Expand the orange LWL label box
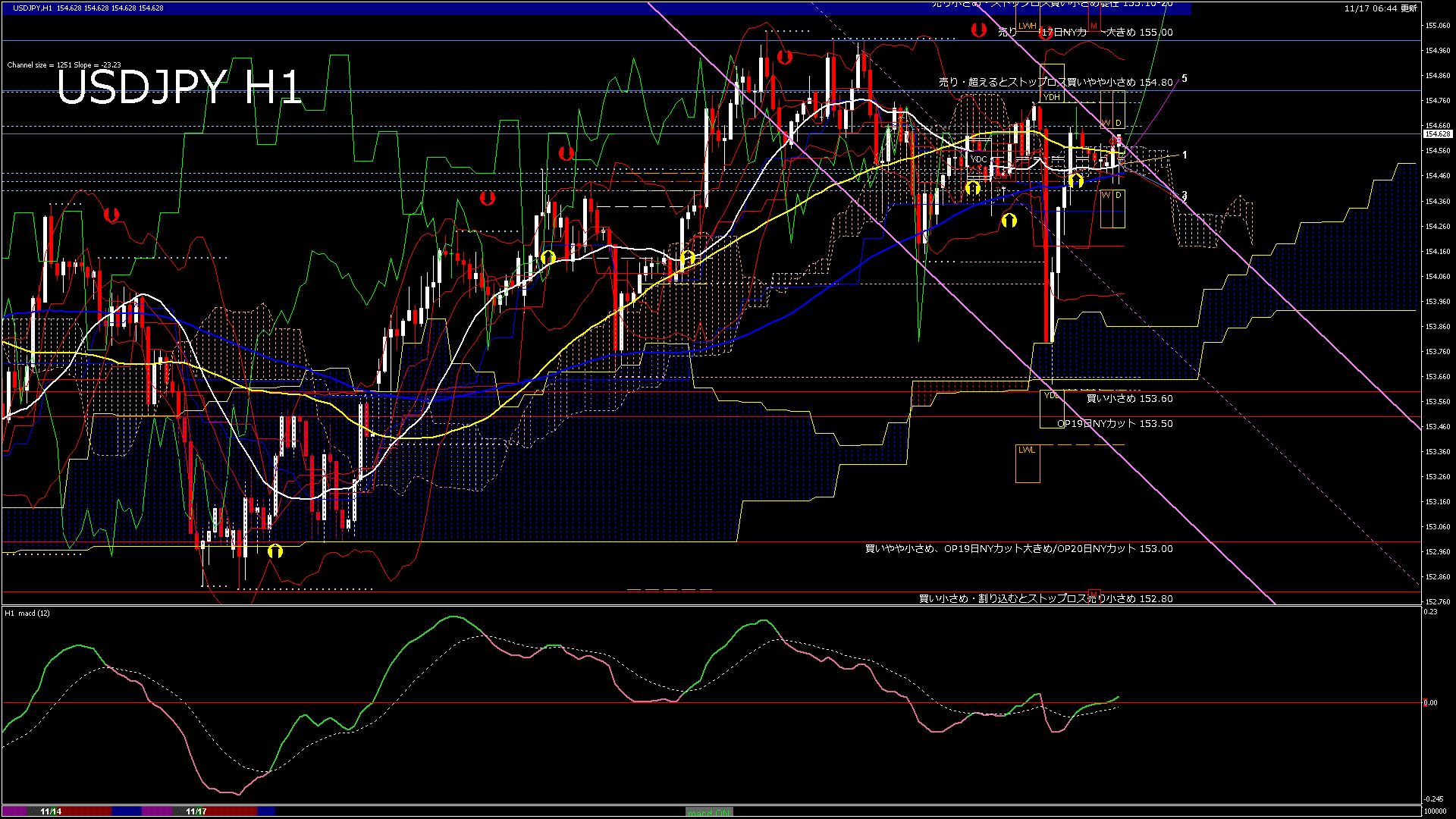The image size is (1456, 819). [x=1028, y=450]
